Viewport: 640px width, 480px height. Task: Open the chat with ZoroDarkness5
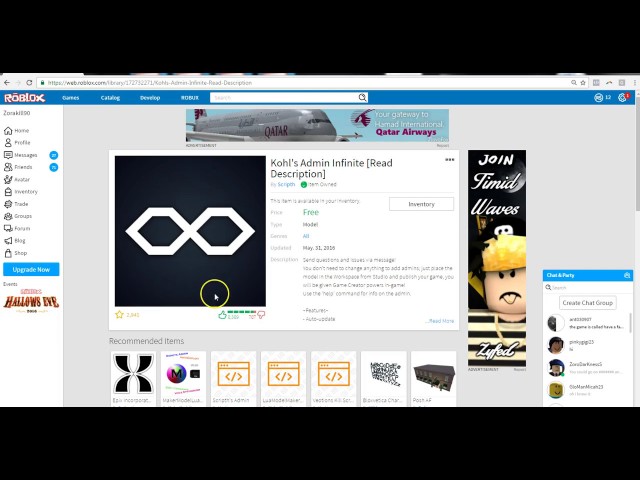(587, 368)
